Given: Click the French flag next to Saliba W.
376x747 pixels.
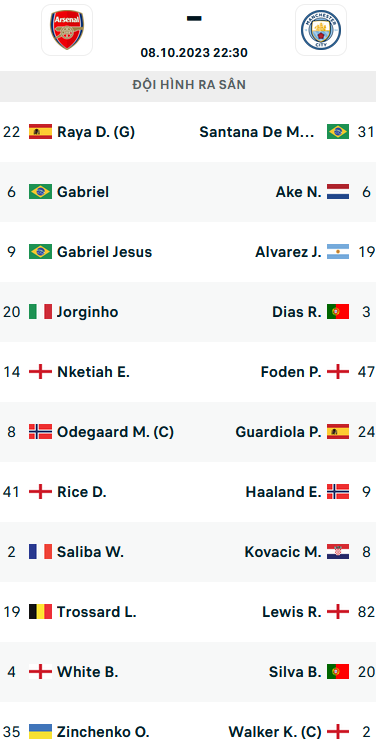Looking at the screenshot, I should 41,552.
